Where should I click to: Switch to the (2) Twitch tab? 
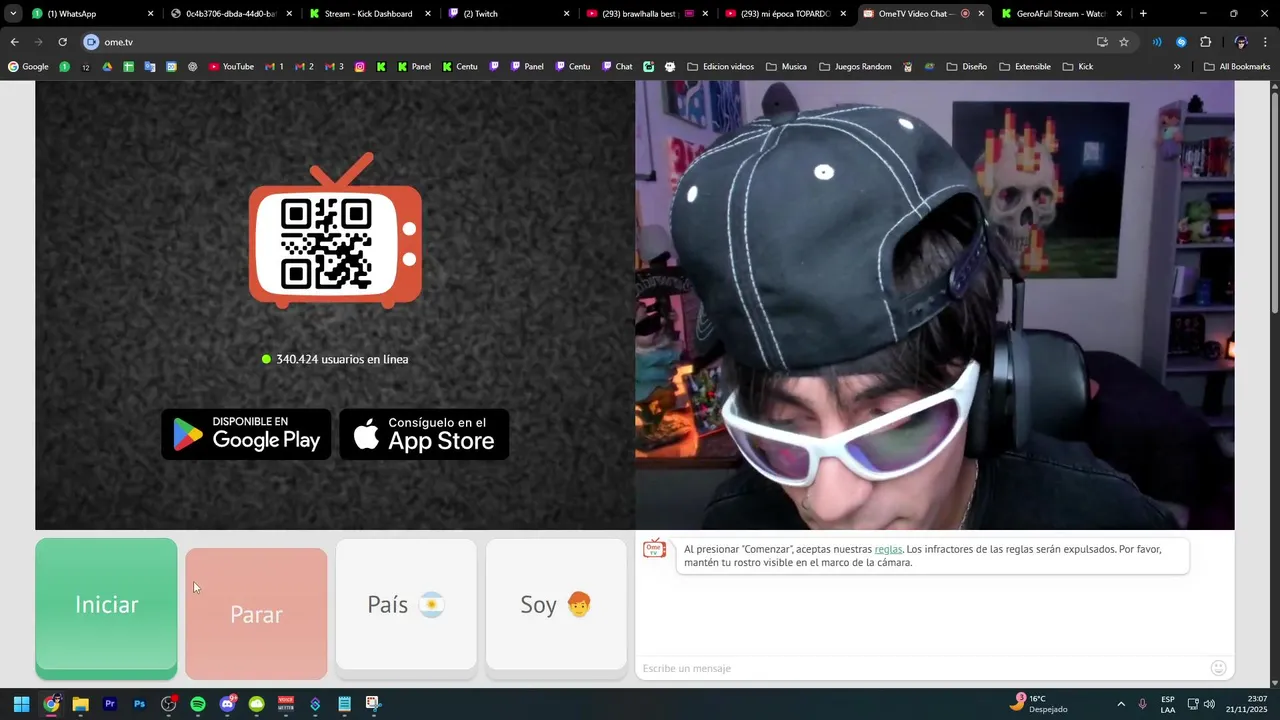tap(509, 14)
